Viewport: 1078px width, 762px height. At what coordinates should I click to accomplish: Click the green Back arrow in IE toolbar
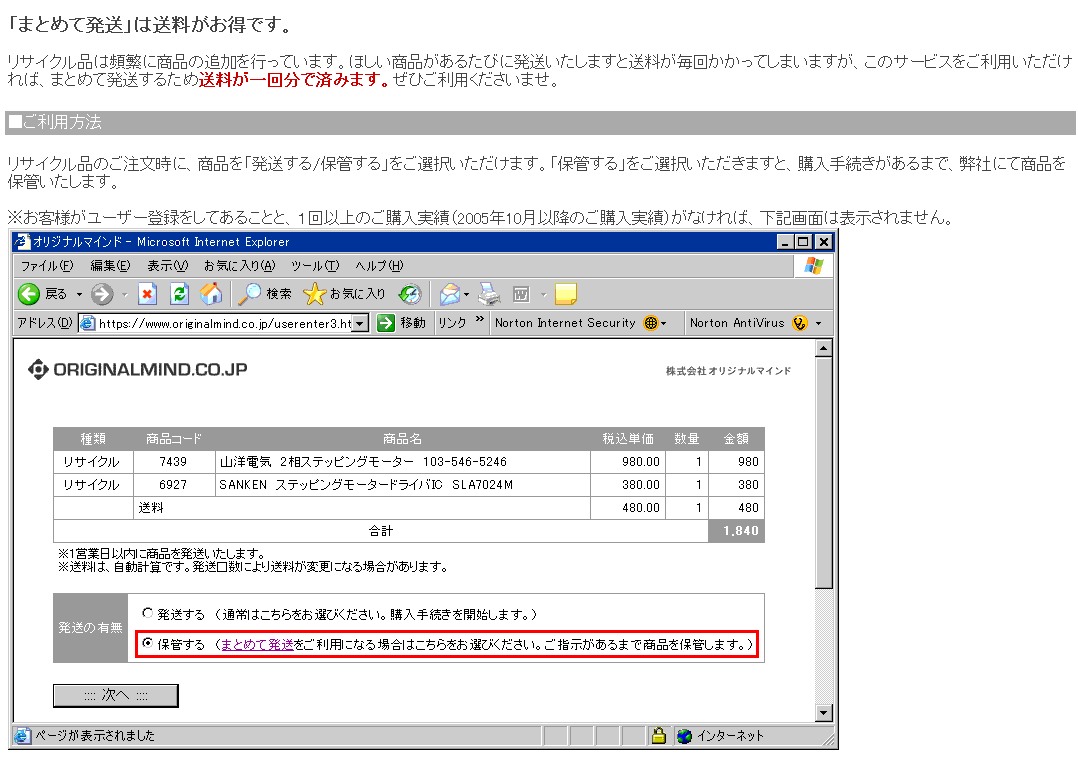click(29, 294)
